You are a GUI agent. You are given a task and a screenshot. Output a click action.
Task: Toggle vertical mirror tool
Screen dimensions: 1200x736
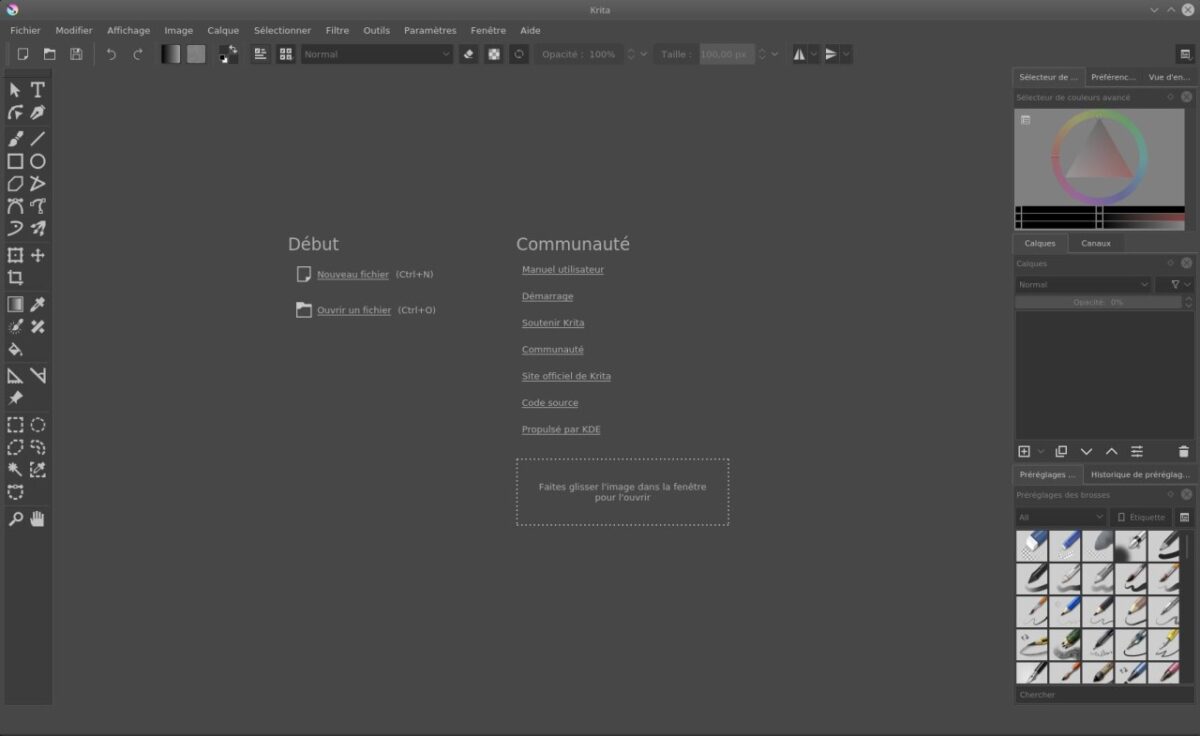click(x=831, y=54)
